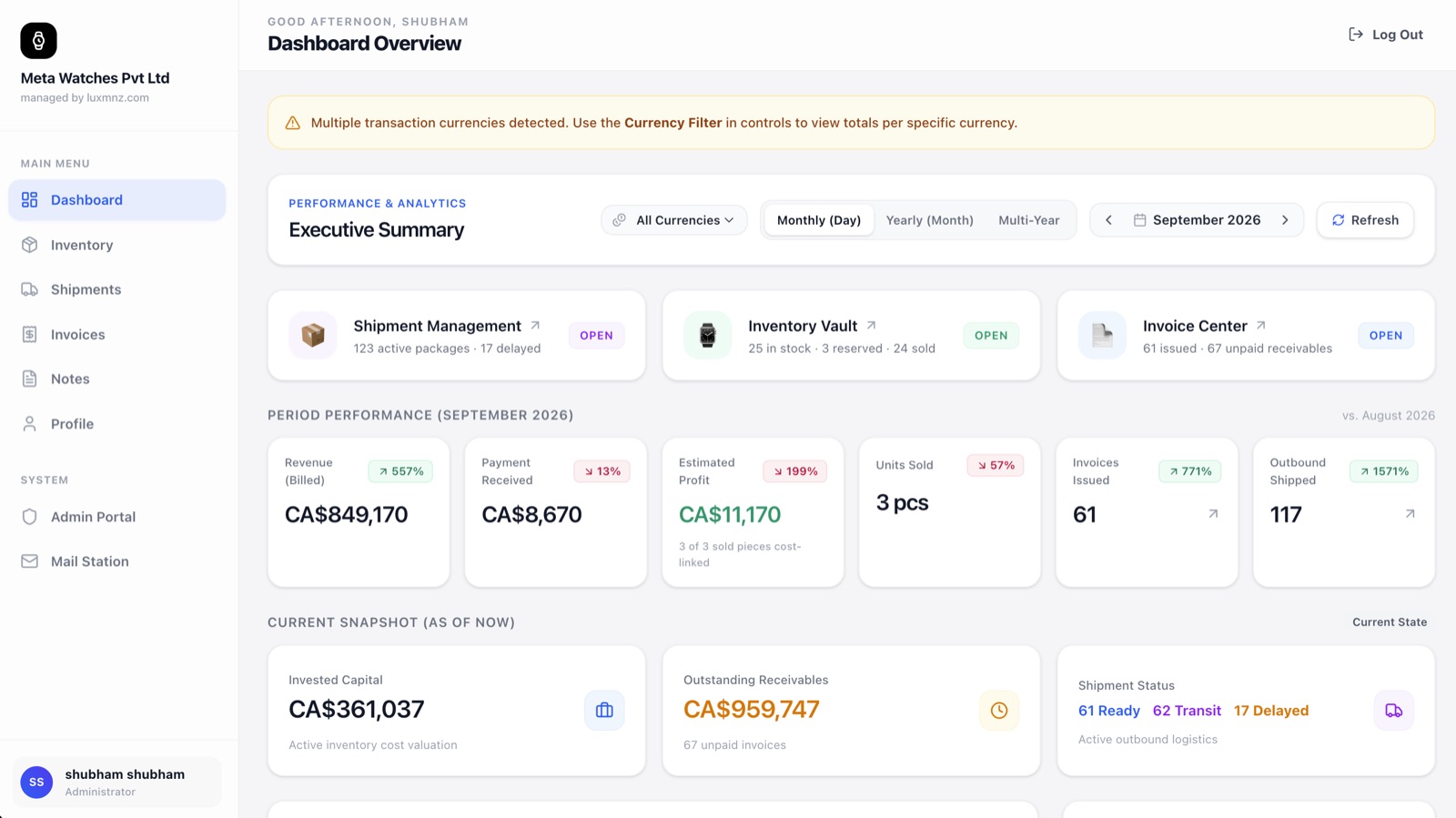Open the arrow link next to Invoice Center
1456x818 pixels.
pyautogui.click(x=1261, y=325)
